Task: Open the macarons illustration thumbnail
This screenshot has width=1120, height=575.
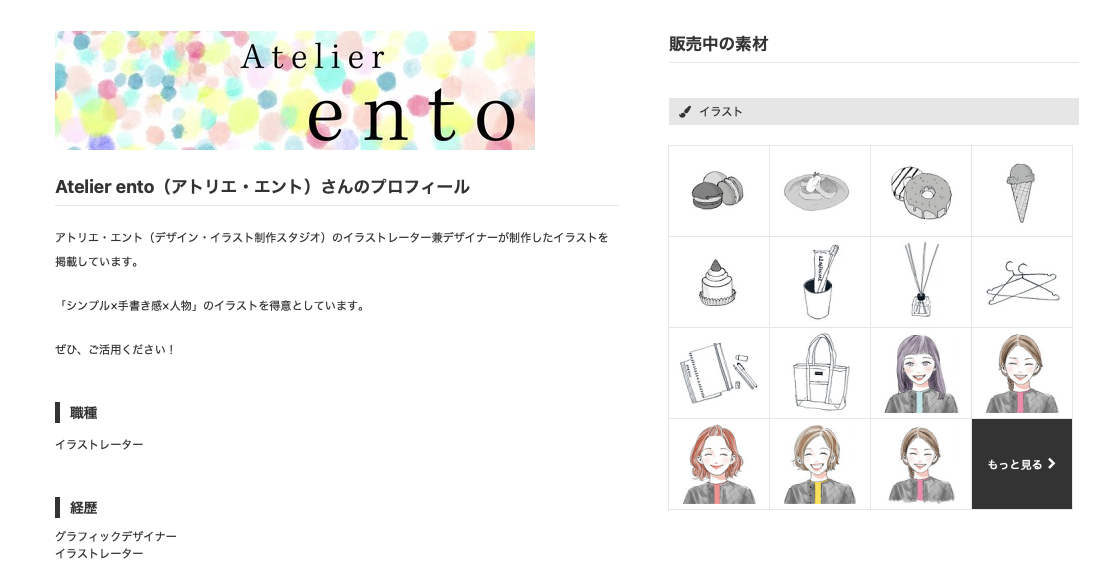Action: (719, 191)
